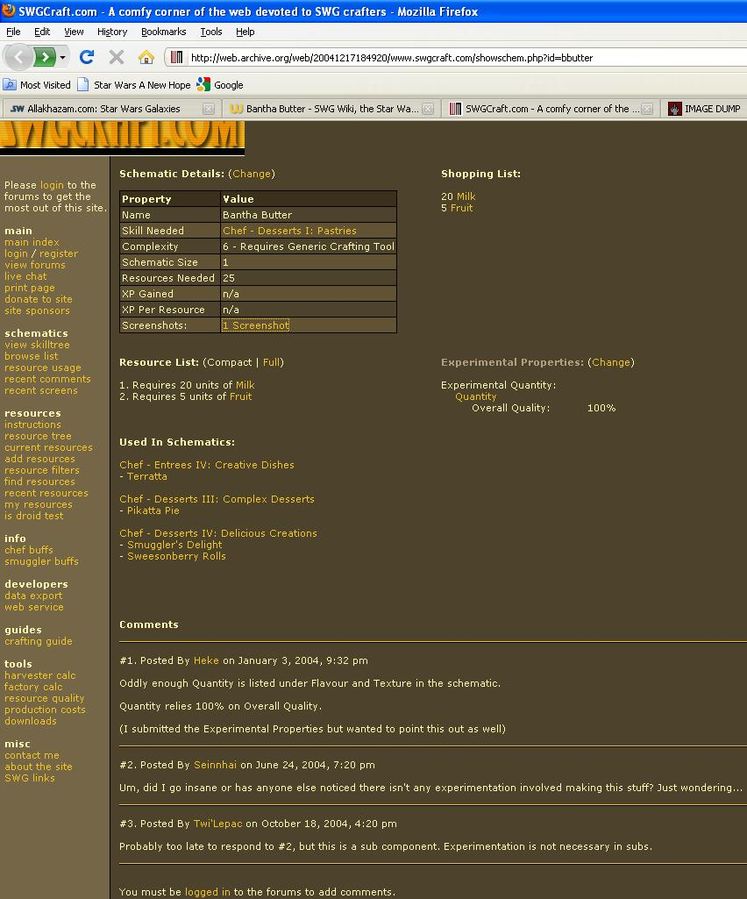747x899 pixels.
Task: Close the Bantha Butter SWG Wiki tab
Action: pos(428,109)
